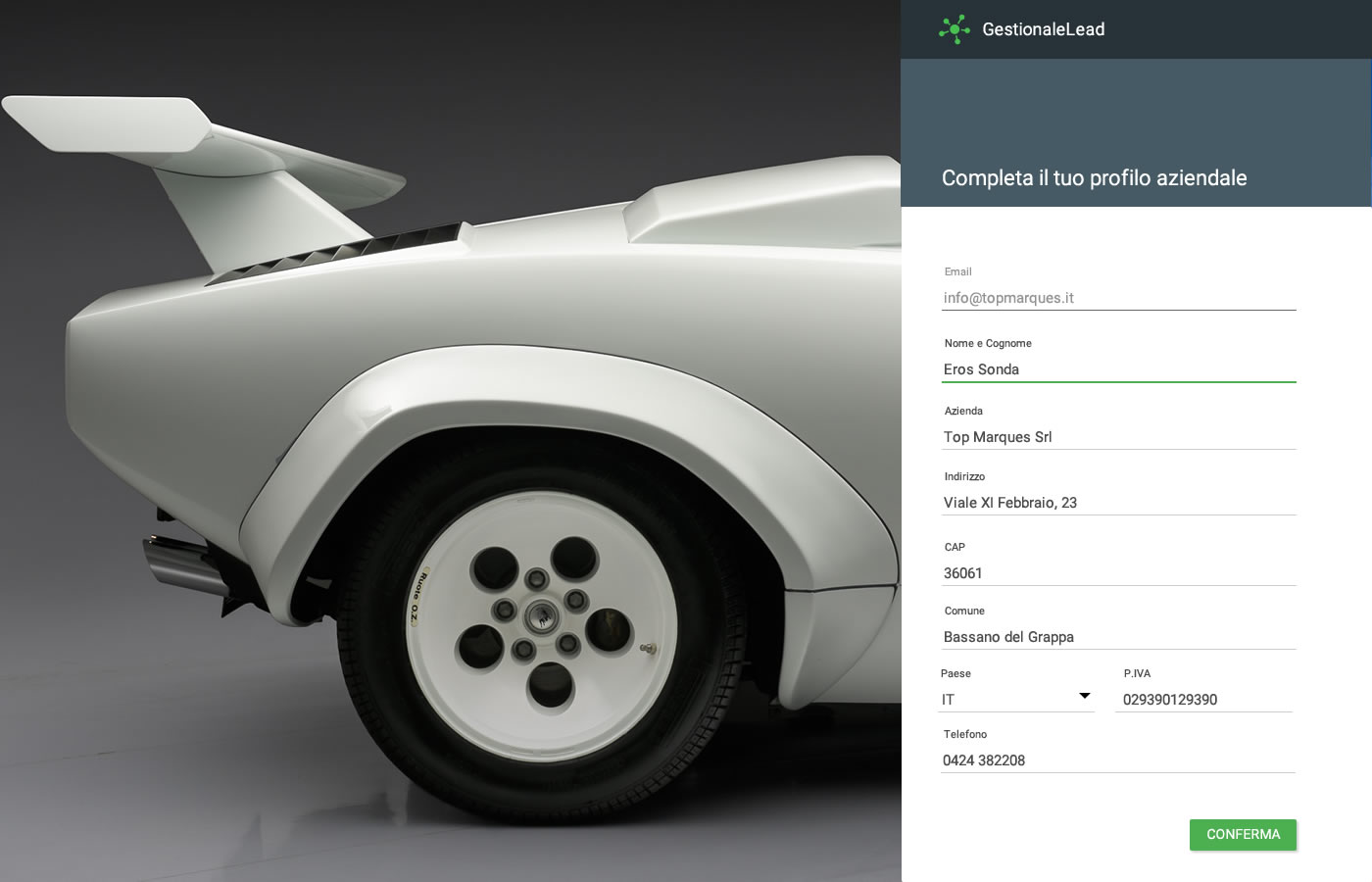The width and height of the screenshot is (1372, 882).
Task: Select the Indirizzo field Viale XI Febbraio
Action: tap(1118, 503)
